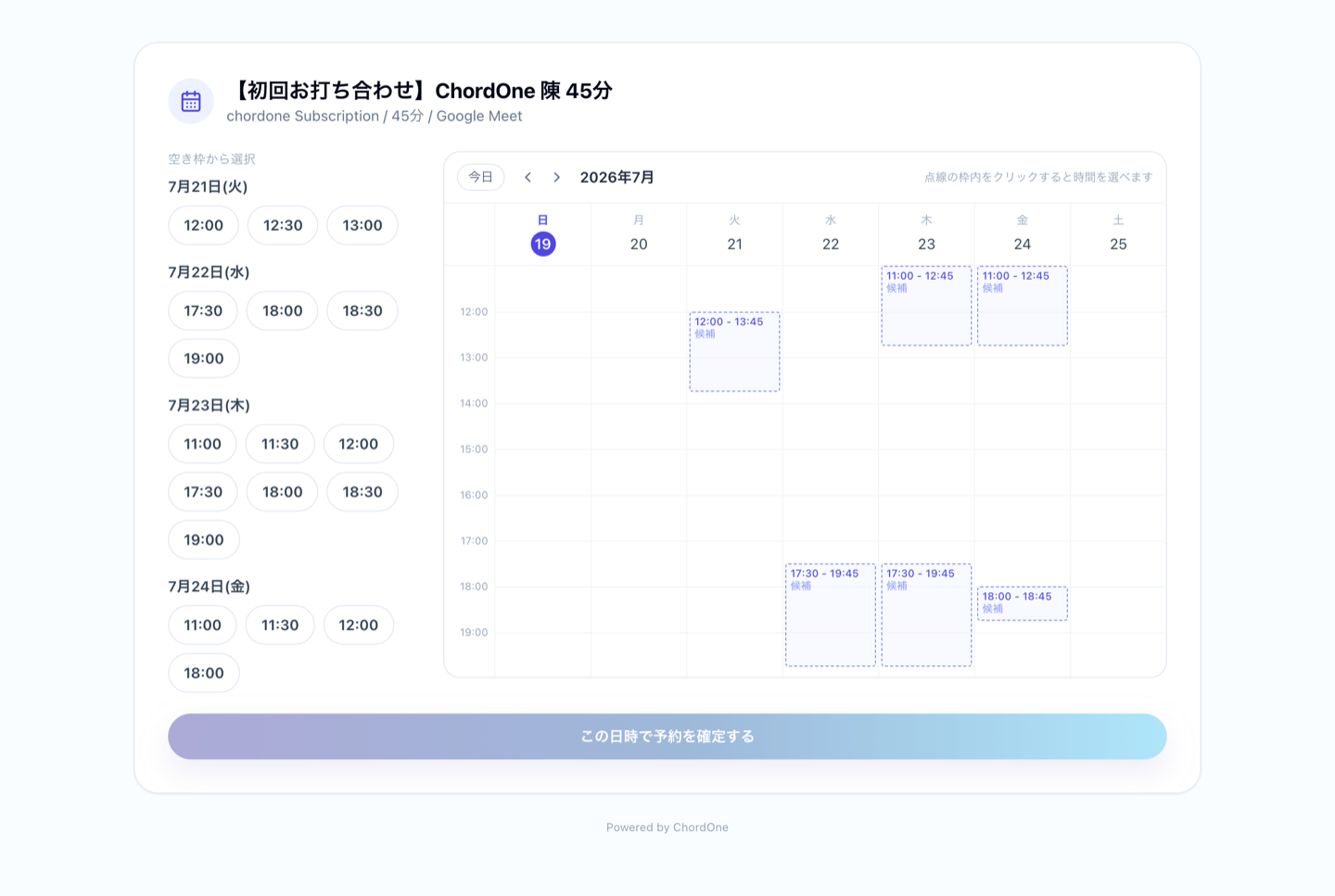Pick 18:30 slot under 7月23日(木)
The height and width of the screenshot is (896, 1335).
click(362, 492)
